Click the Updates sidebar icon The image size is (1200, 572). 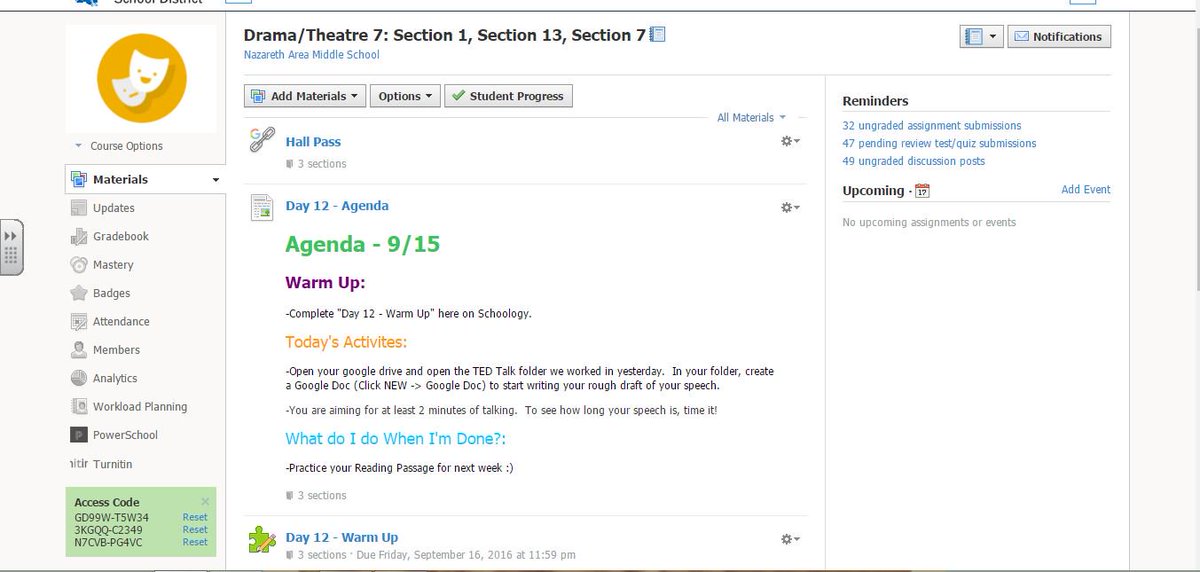coord(79,208)
